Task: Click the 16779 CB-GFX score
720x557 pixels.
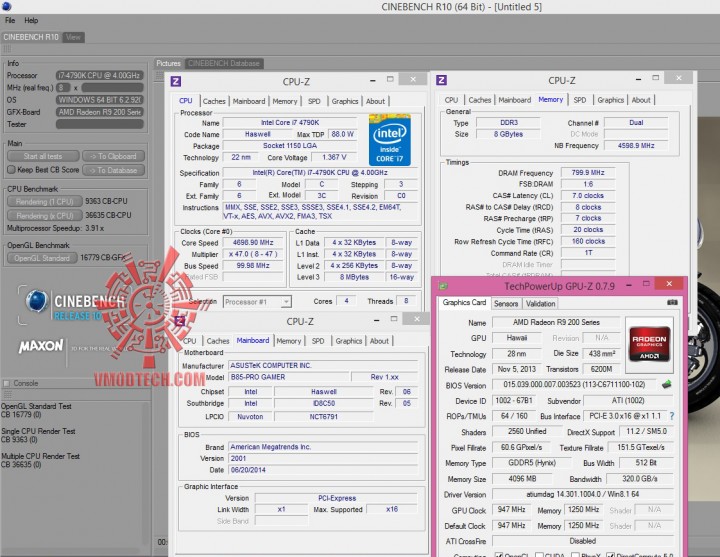Action: (x=103, y=258)
